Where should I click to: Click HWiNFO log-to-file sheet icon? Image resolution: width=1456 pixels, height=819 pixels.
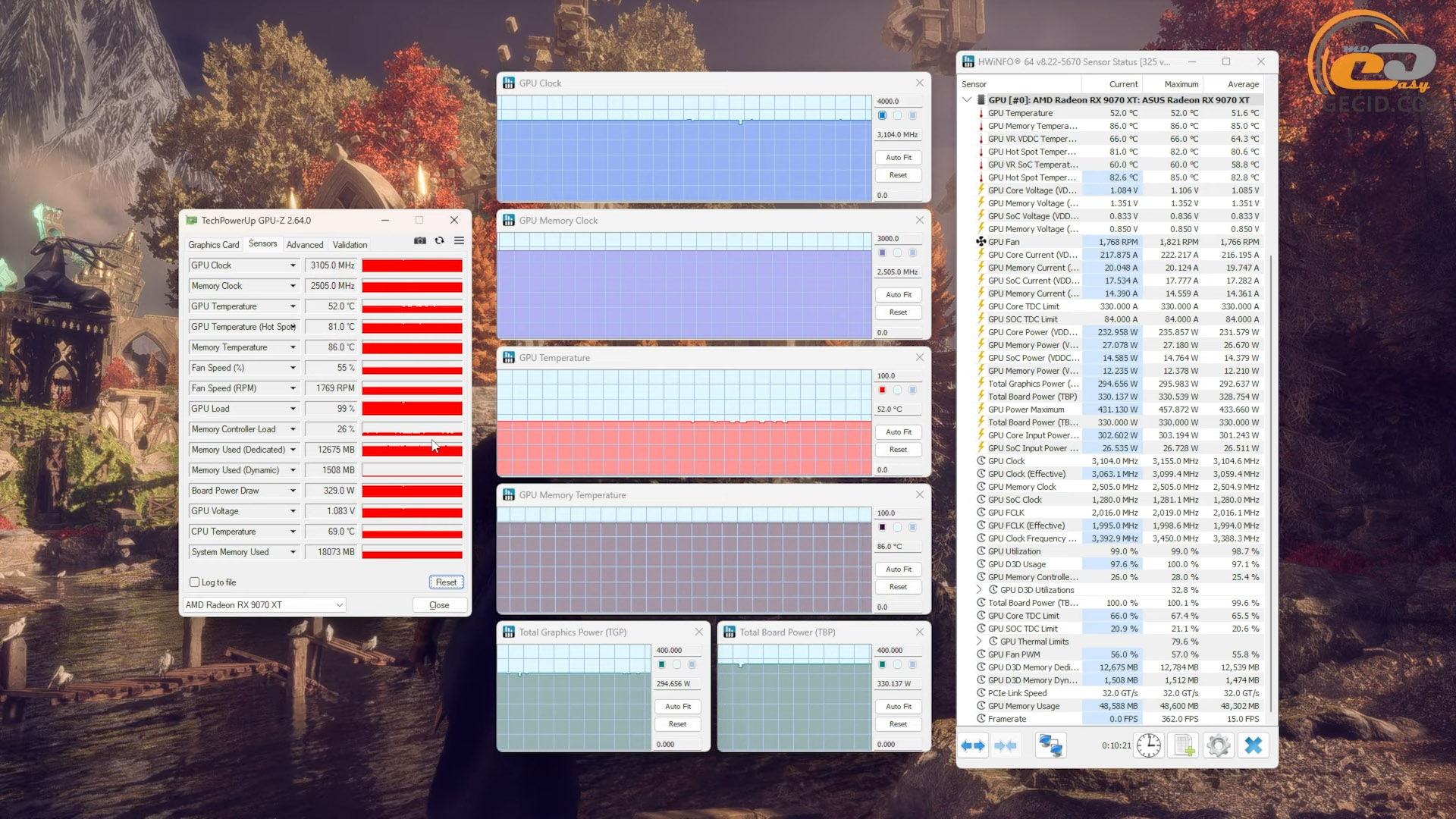(1185, 745)
